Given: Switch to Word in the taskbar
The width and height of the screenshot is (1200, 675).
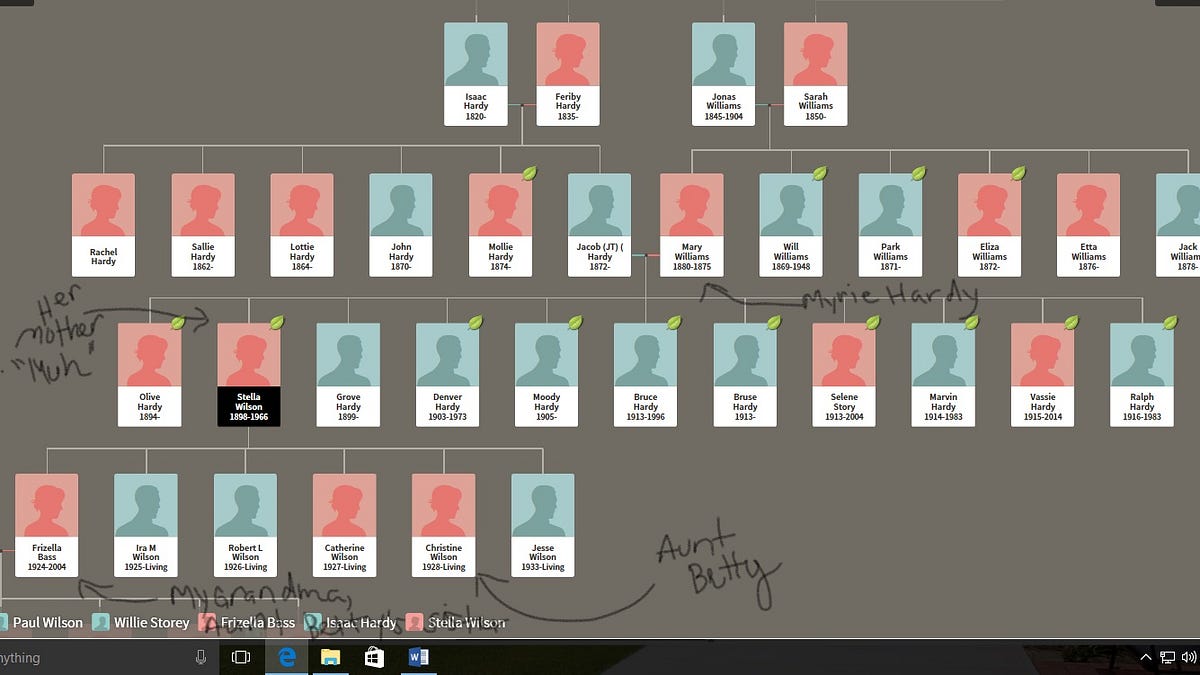Looking at the screenshot, I should pyautogui.click(x=419, y=657).
